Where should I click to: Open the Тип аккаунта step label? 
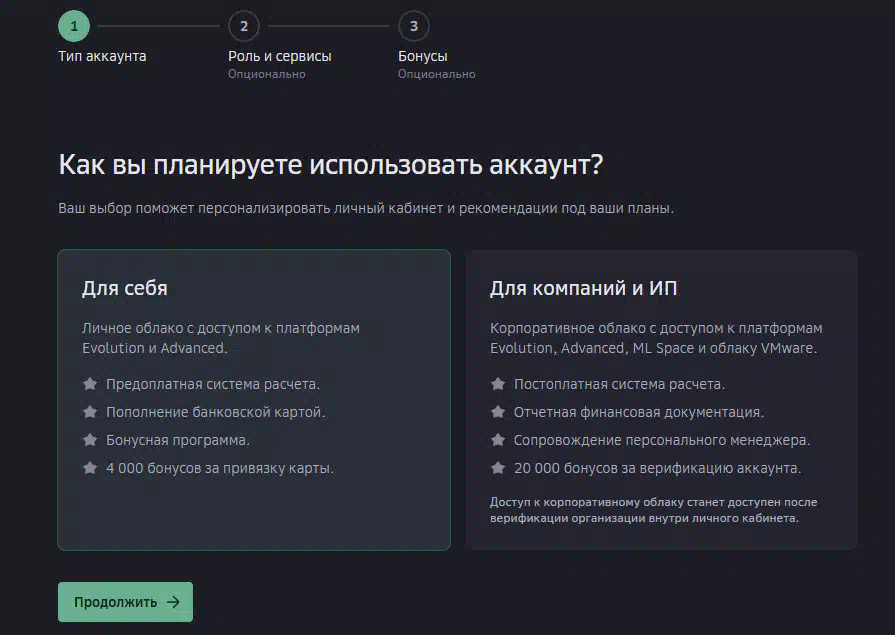(102, 56)
